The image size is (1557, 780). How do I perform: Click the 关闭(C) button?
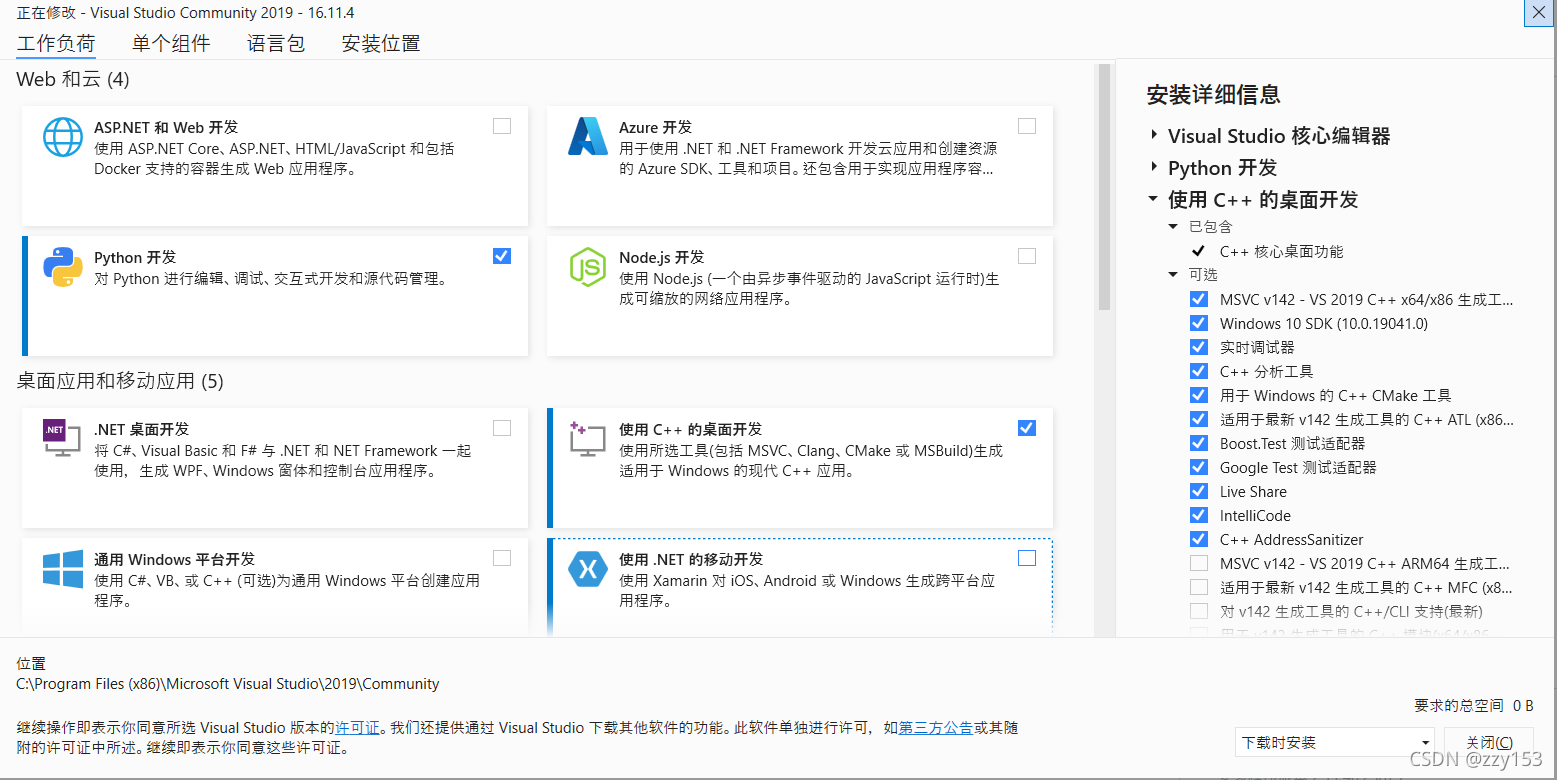(x=1489, y=743)
